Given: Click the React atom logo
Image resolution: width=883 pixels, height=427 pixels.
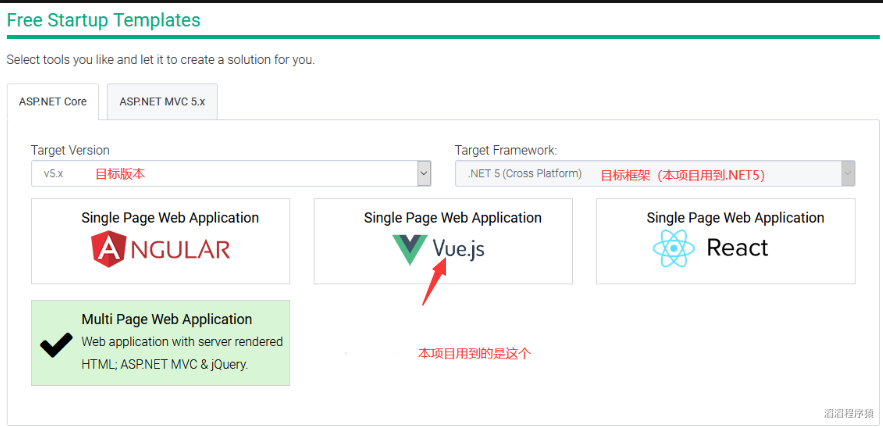Looking at the screenshot, I should 674,248.
